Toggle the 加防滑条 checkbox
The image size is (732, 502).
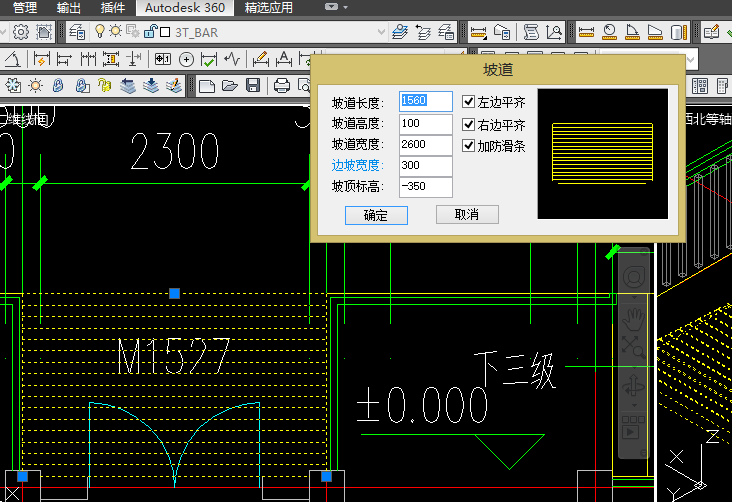point(468,145)
